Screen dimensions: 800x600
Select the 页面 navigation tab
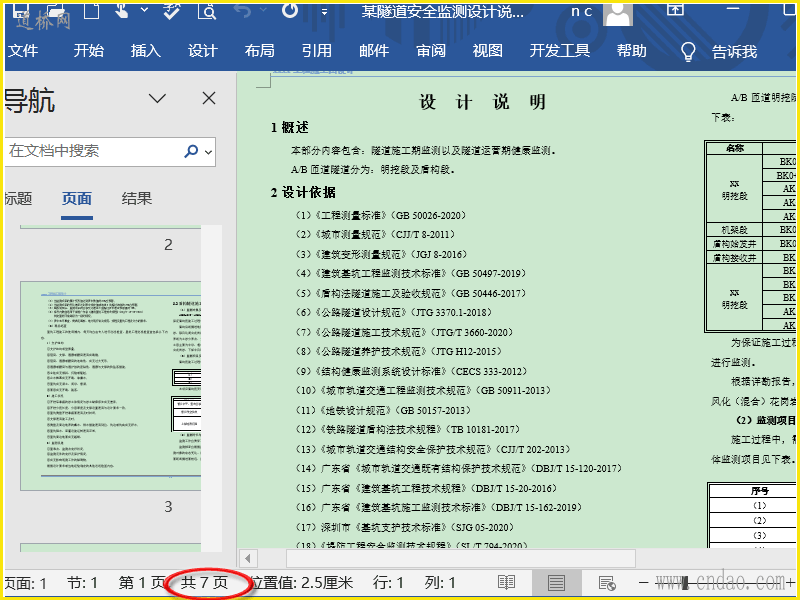77,198
